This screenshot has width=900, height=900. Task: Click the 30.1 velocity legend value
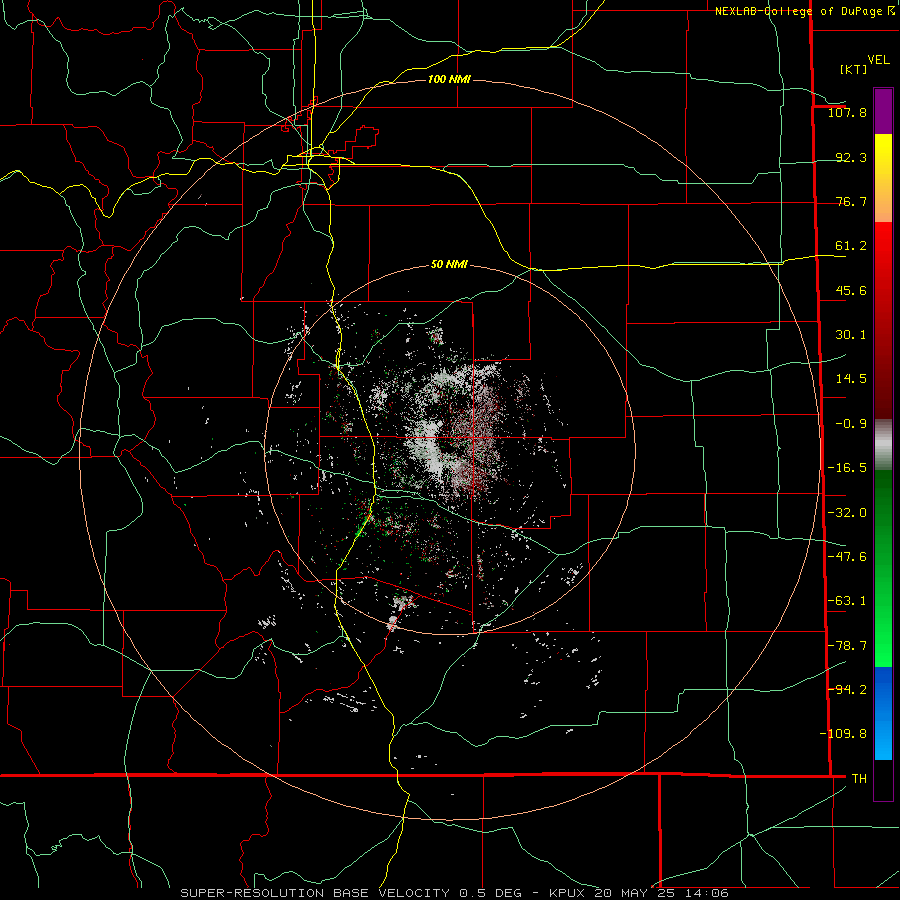[851, 335]
